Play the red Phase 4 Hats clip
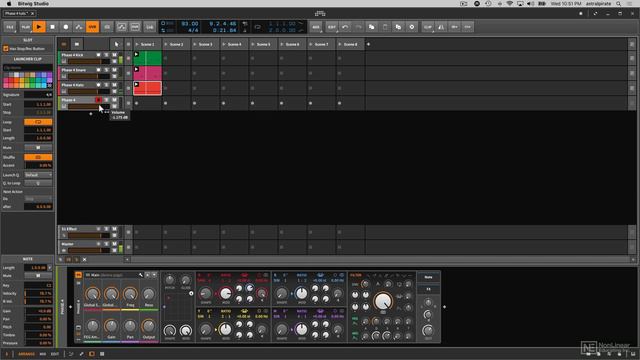640x360 pixels. 136,84
